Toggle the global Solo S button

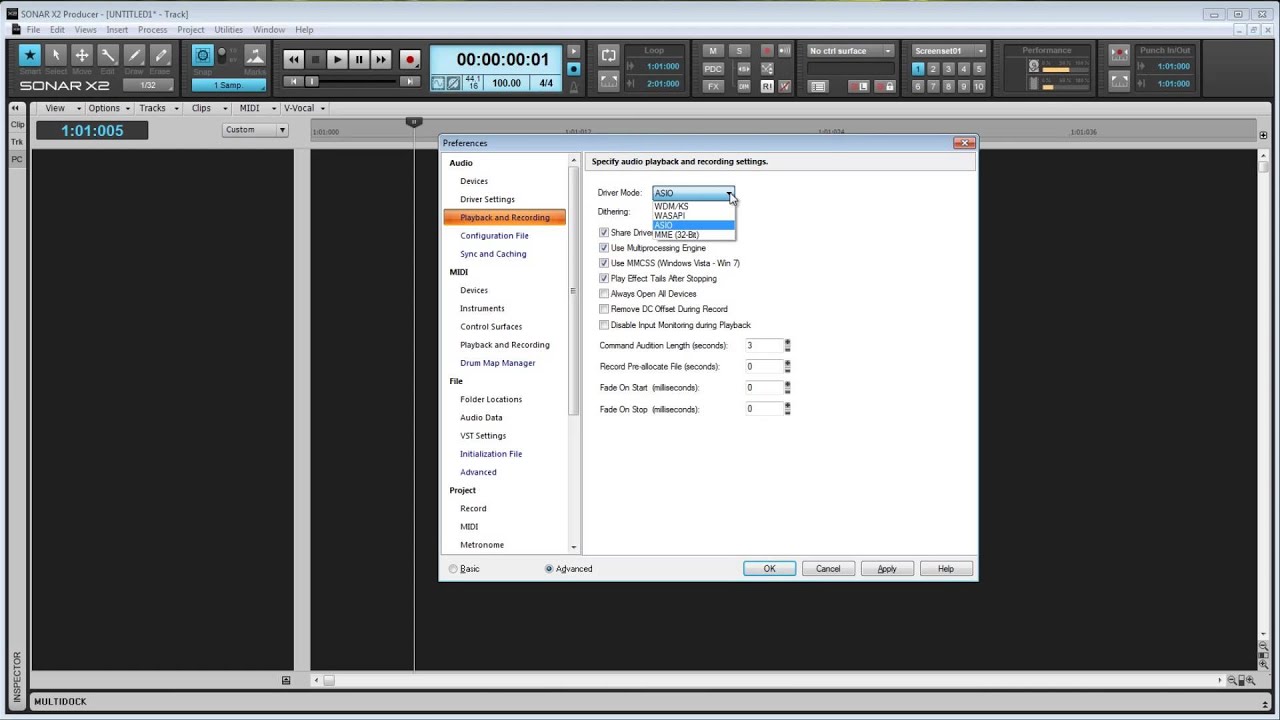tap(740, 51)
